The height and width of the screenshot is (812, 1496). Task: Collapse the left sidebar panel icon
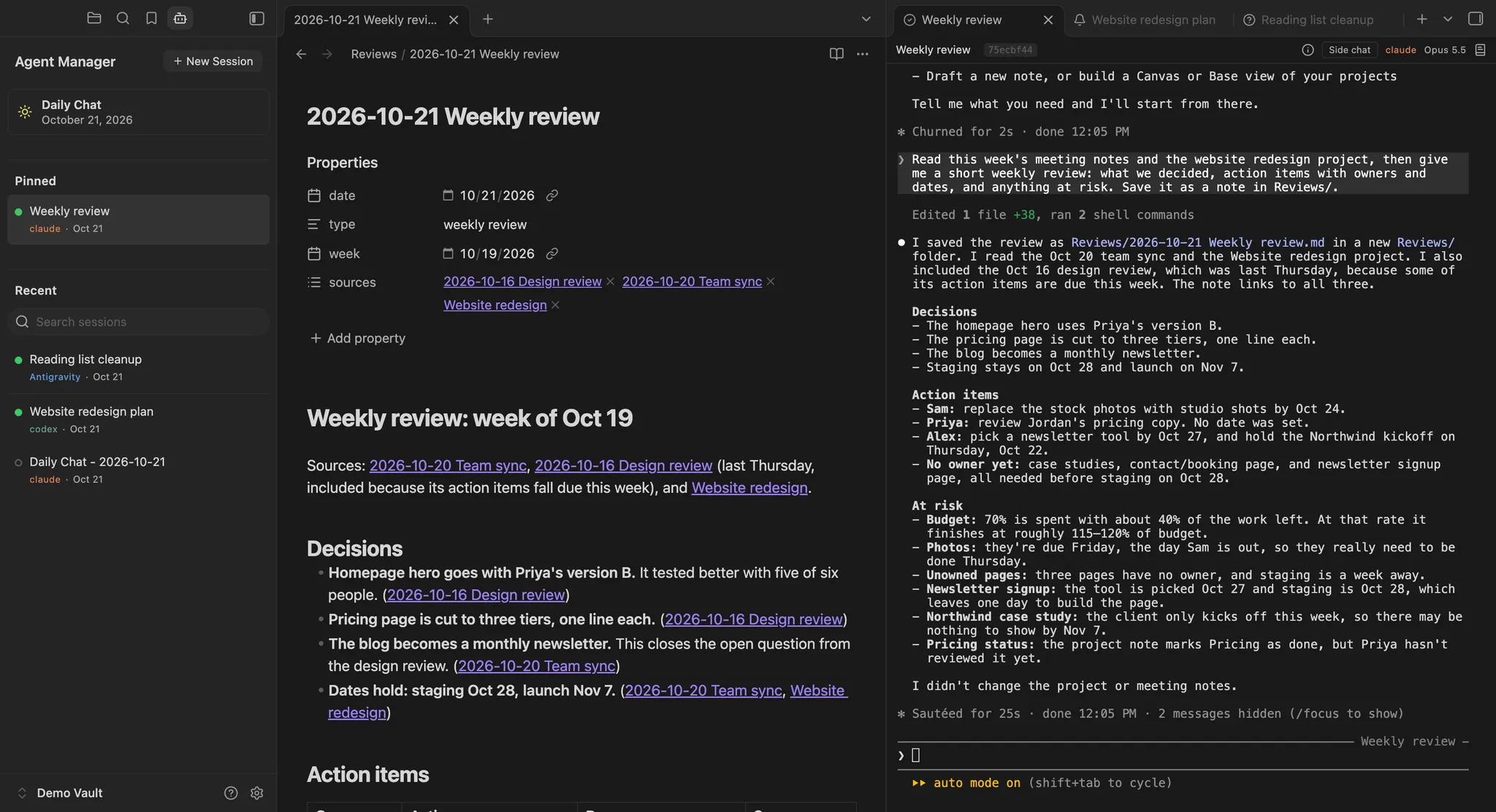[256, 18]
